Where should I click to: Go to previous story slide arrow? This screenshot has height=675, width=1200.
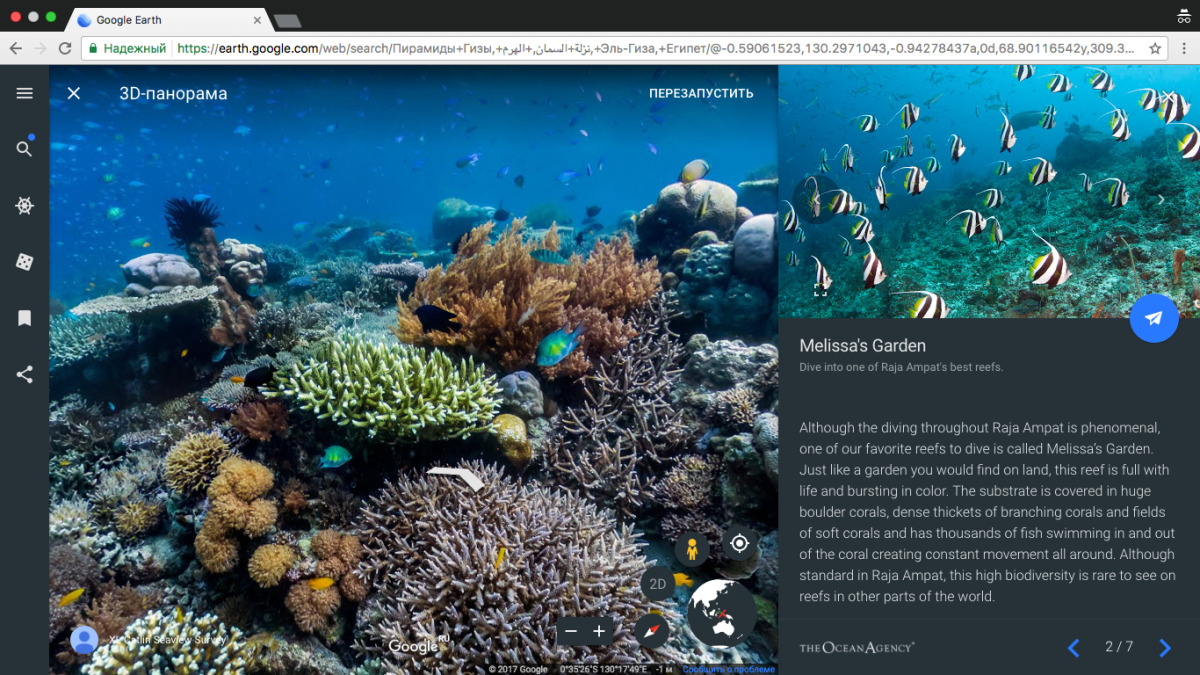[x=1074, y=648]
